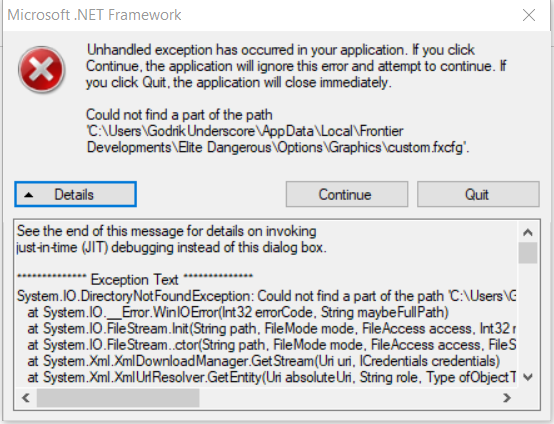Collapse the Details section

click(75, 194)
